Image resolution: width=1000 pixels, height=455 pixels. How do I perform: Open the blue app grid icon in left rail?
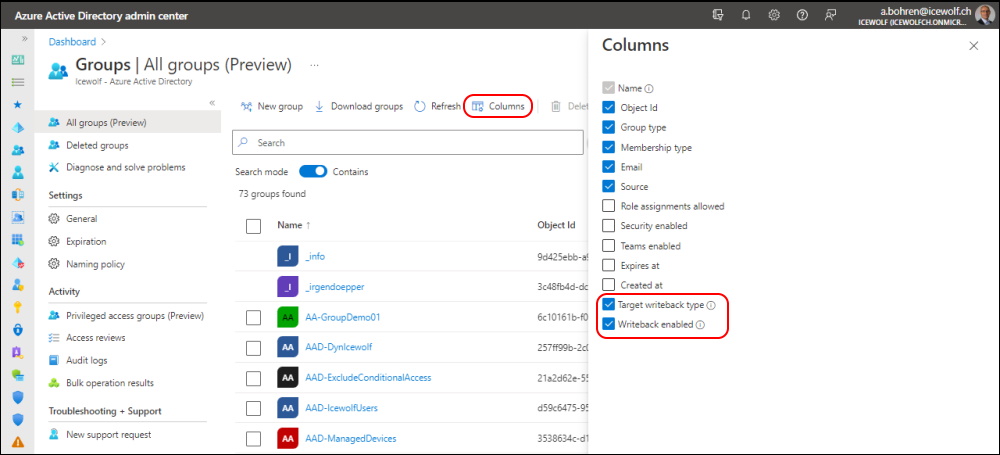point(18,239)
